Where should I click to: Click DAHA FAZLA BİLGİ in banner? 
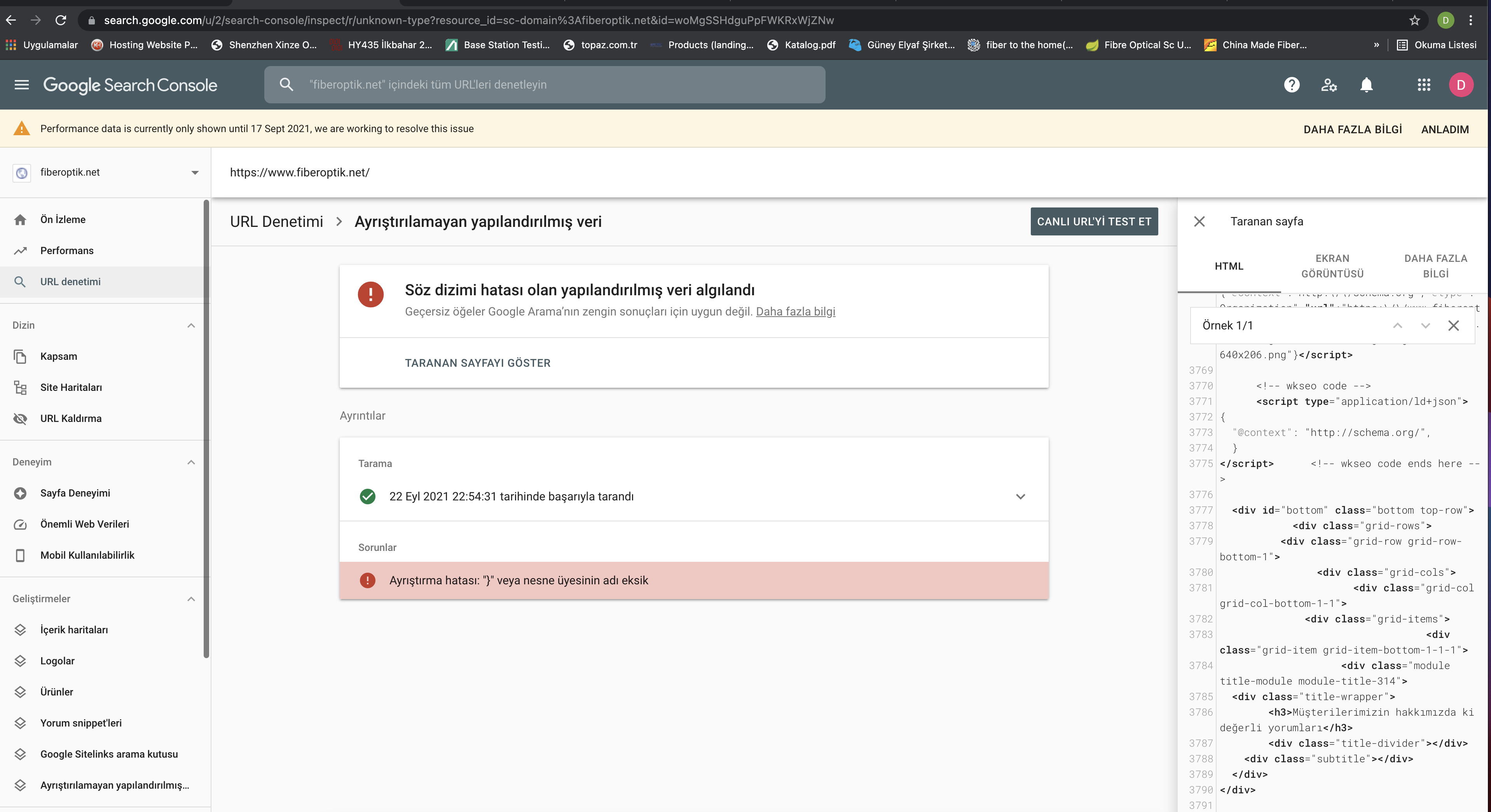pyautogui.click(x=1352, y=129)
